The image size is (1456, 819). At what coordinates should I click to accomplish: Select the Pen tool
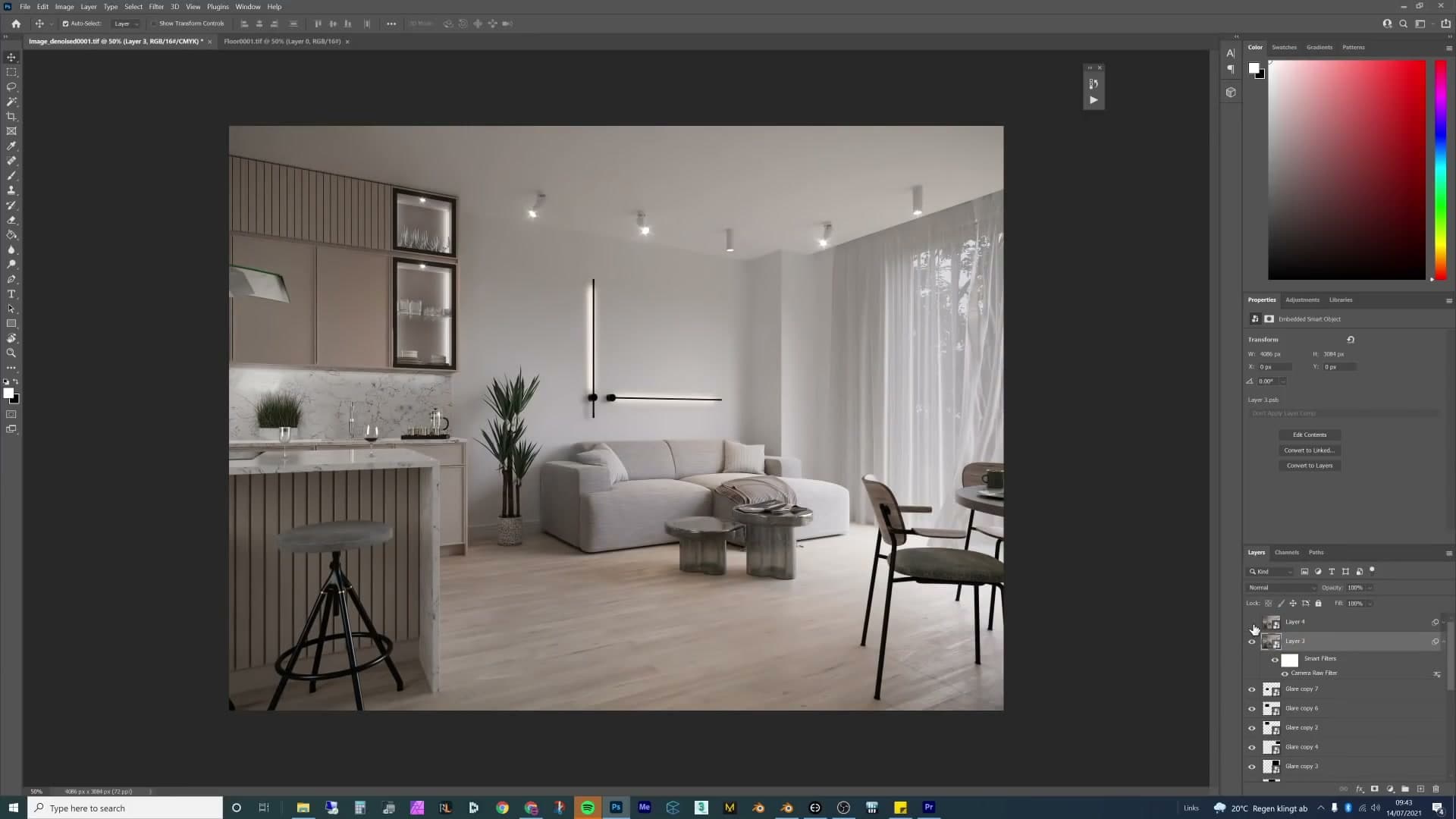click(11, 279)
